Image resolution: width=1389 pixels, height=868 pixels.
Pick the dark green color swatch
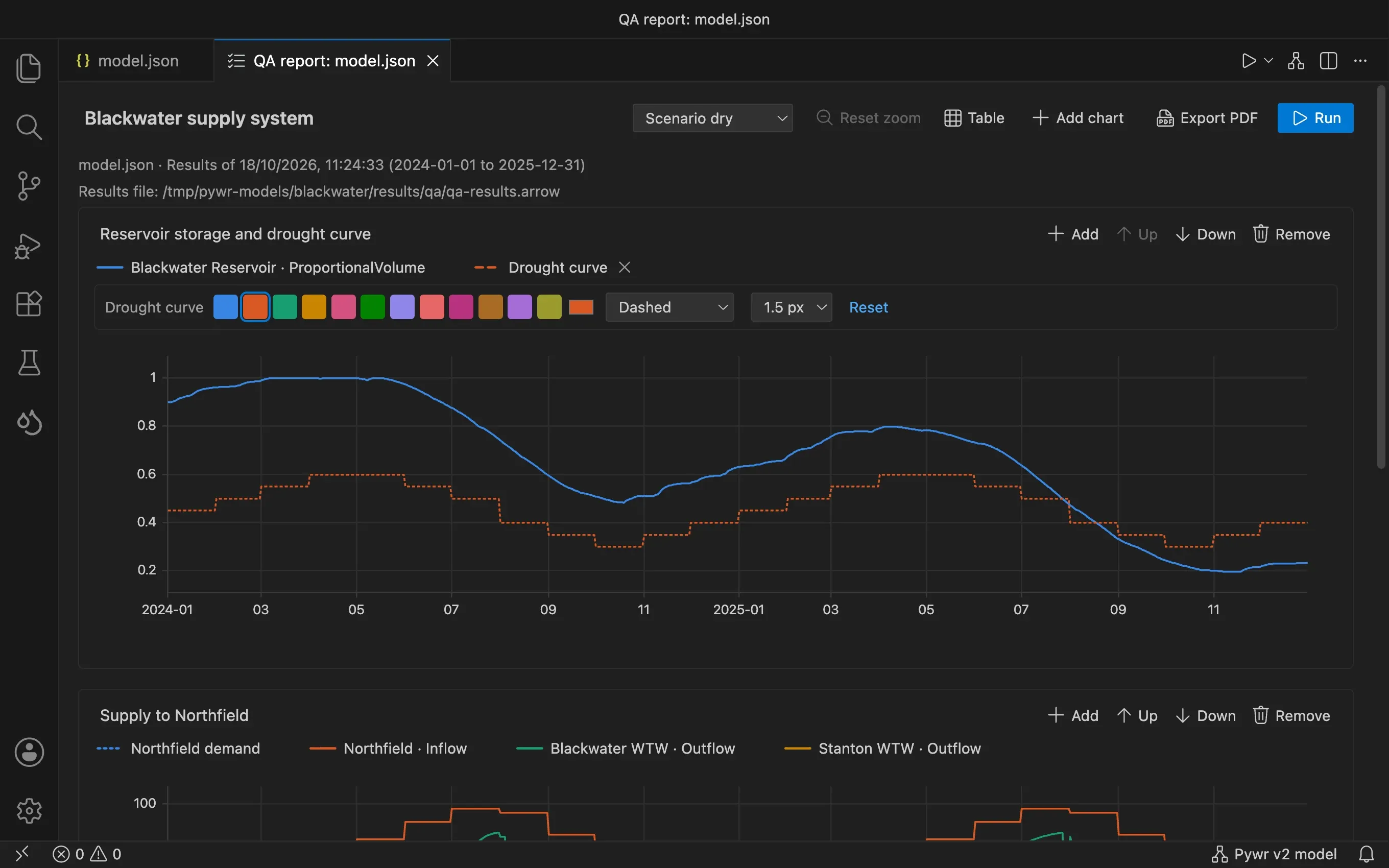pyautogui.click(x=373, y=307)
